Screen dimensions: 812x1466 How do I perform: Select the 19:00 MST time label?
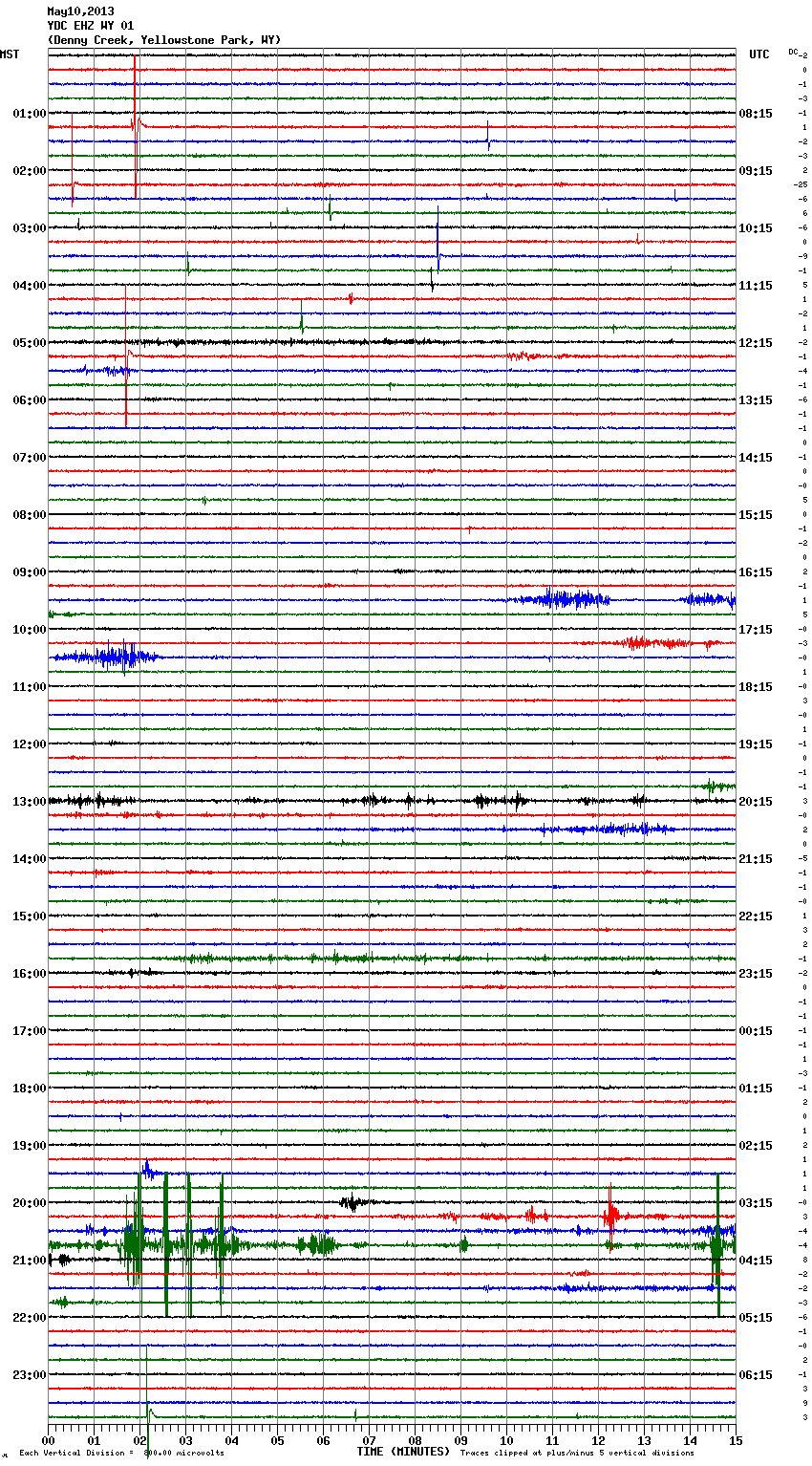[x=30, y=1146]
